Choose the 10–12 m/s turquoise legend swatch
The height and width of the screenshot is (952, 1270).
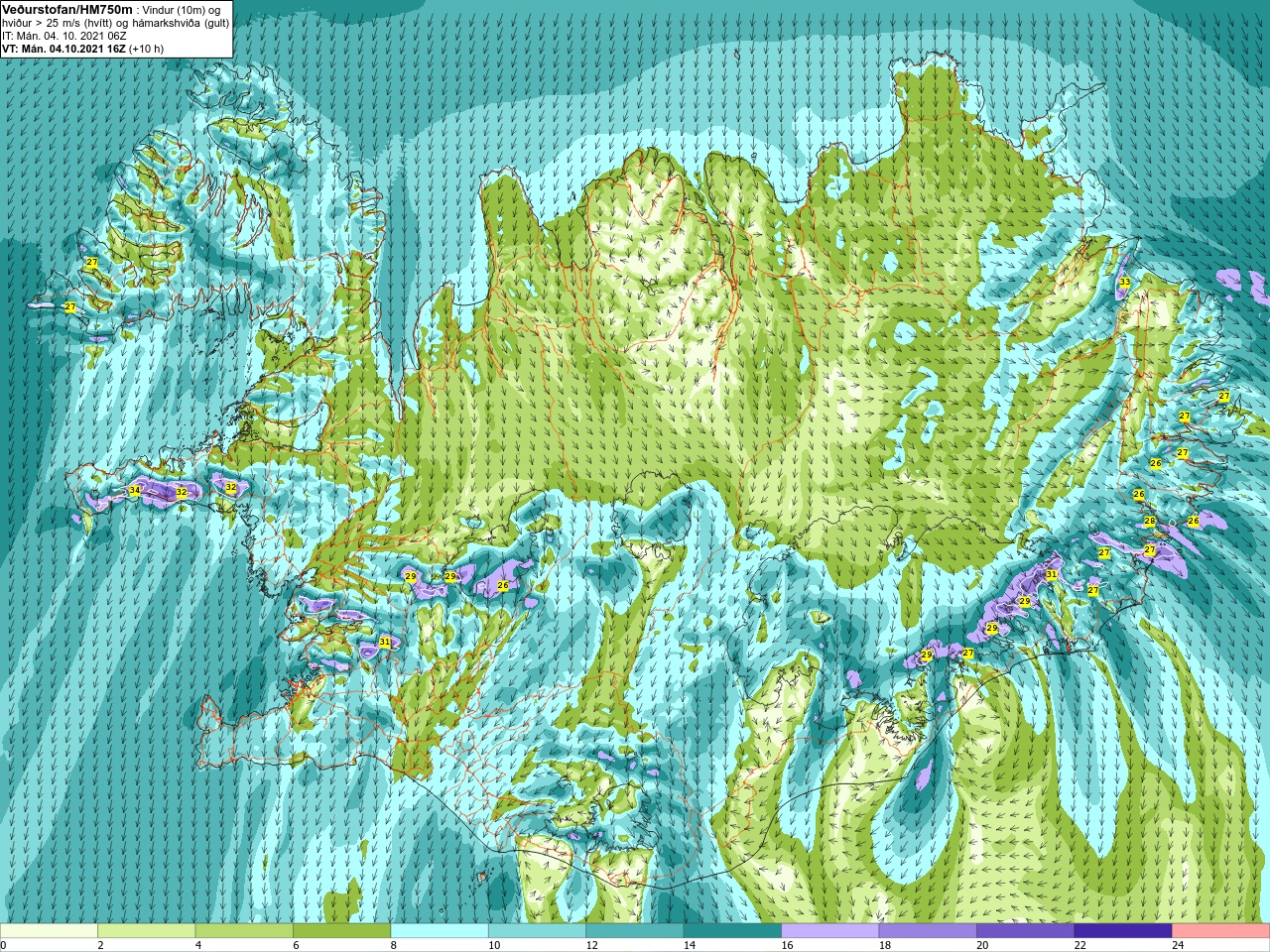(x=538, y=930)
